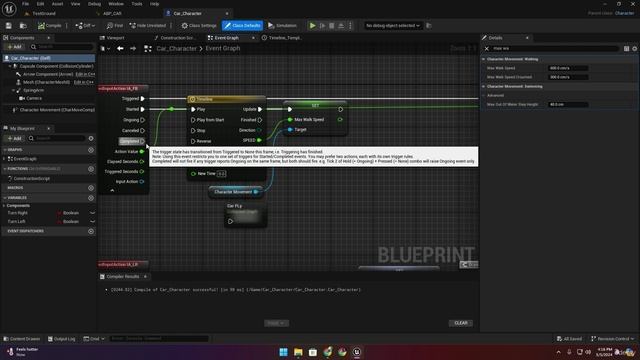Open Details property matrix grid icon
640x360 pixels.
[x=626, y=49]
